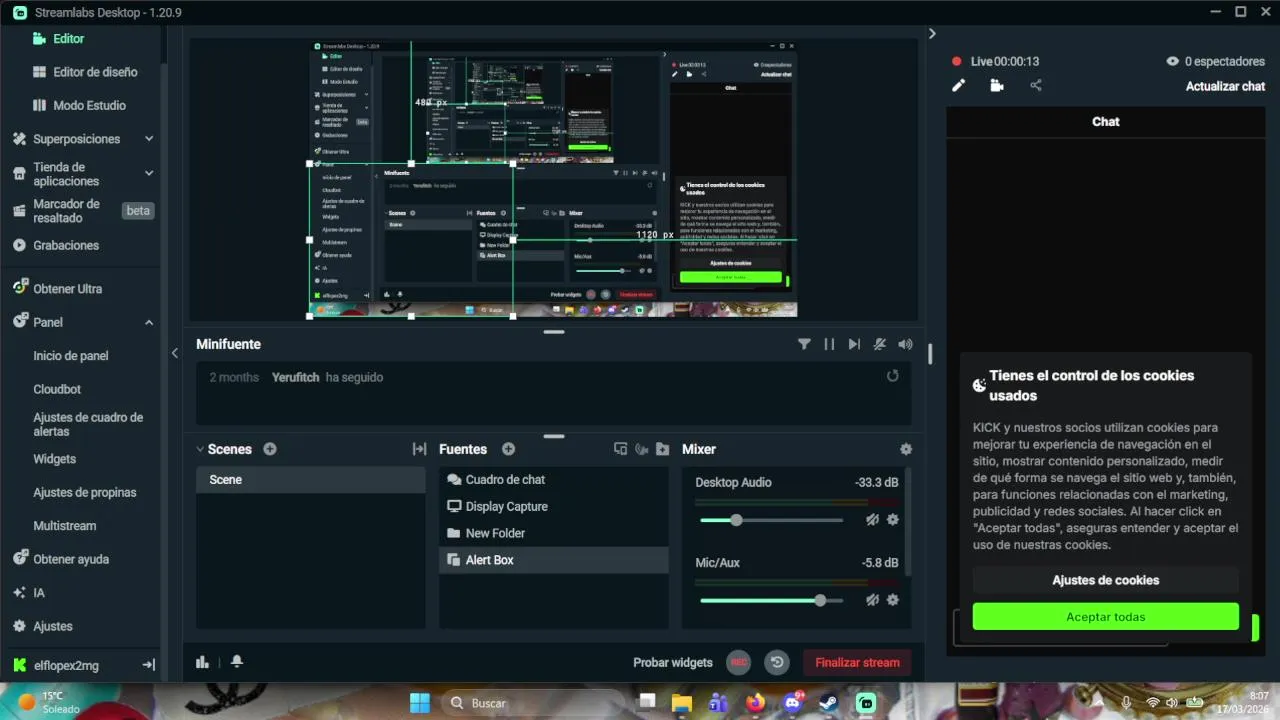This screenshot has height=720, width=1280.
Task: Toggle mute event sounds bell icon
Action: coord(879,344)
